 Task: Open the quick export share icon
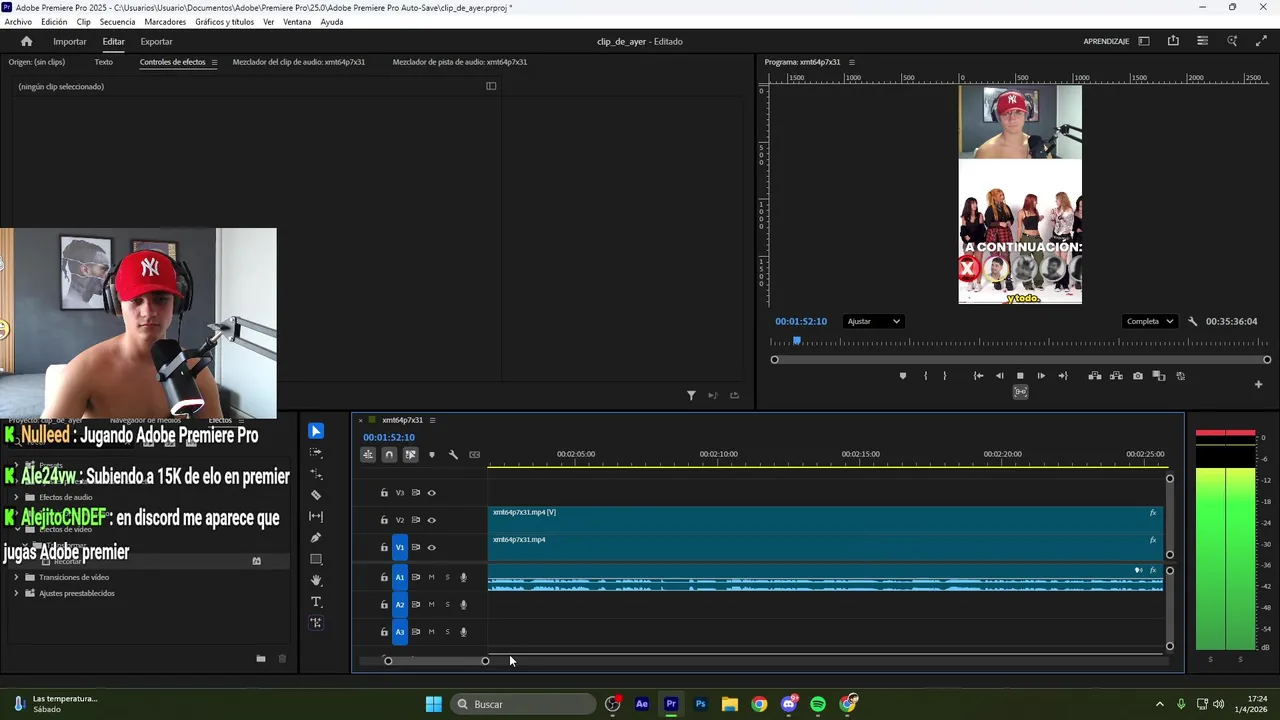click(x=1173, y=41)
